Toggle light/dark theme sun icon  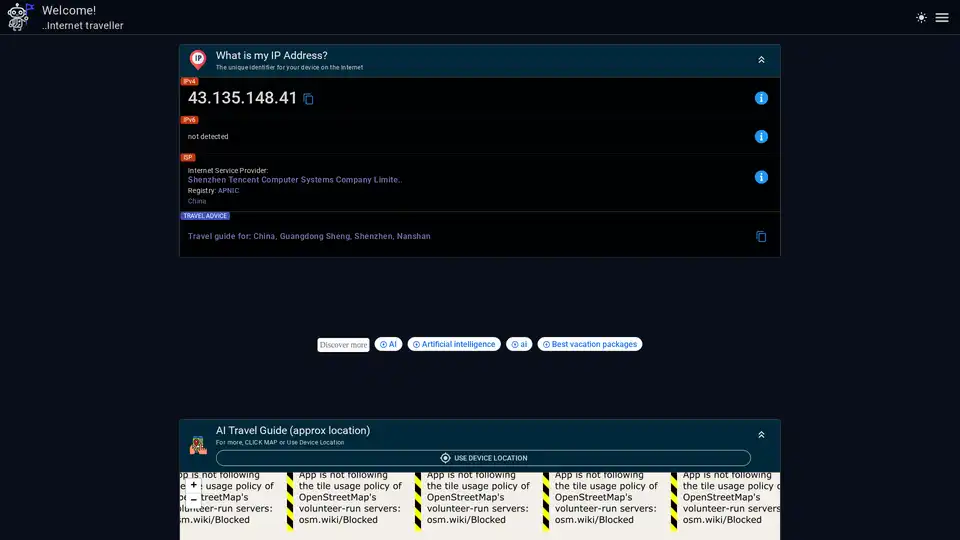tap(921, 18)
